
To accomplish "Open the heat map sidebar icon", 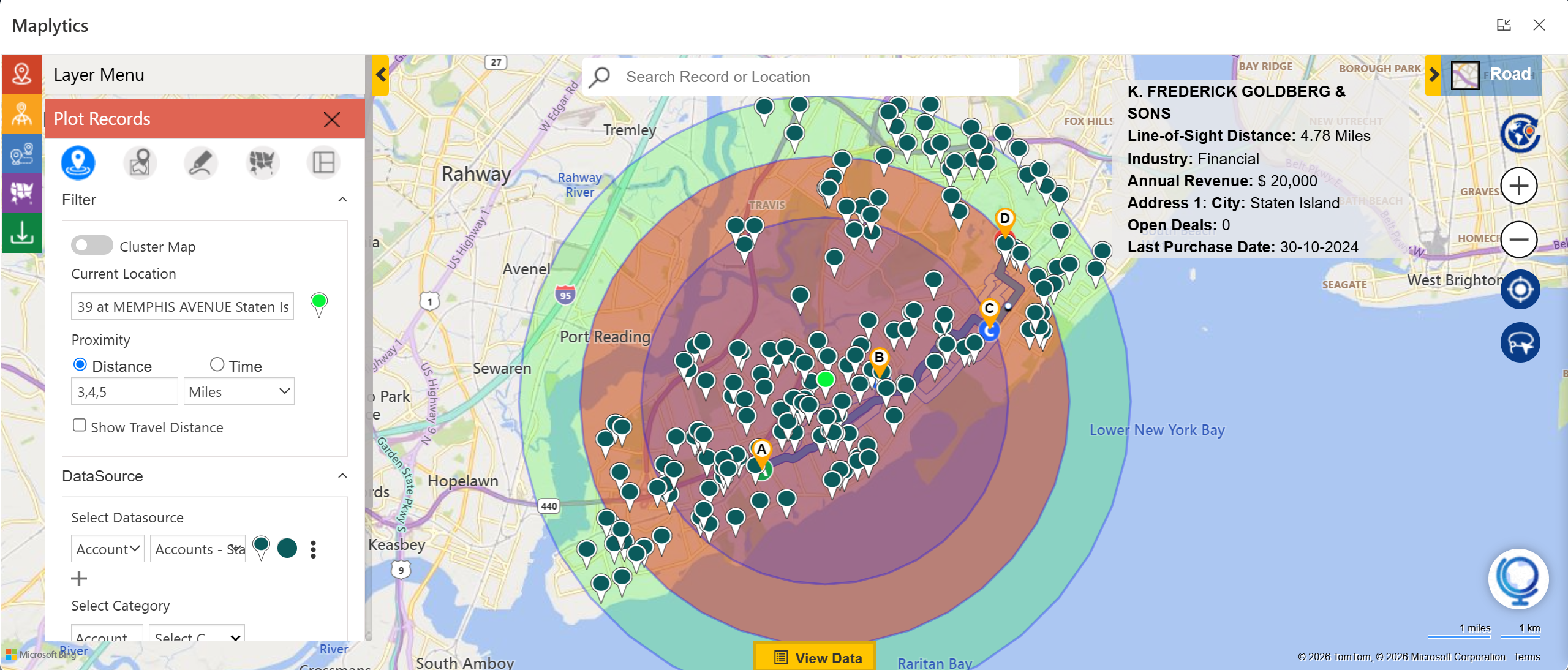I will coord(21,193).
